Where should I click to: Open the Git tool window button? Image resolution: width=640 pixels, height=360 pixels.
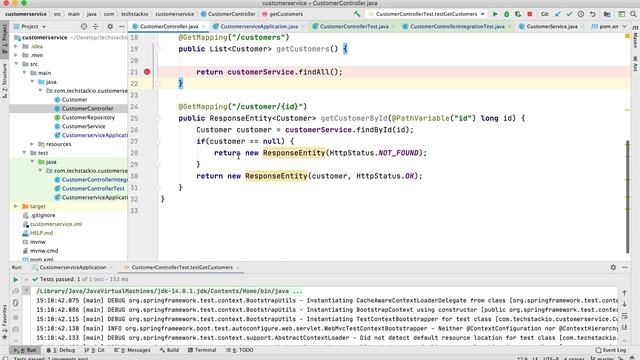click(x=94, y=350)
